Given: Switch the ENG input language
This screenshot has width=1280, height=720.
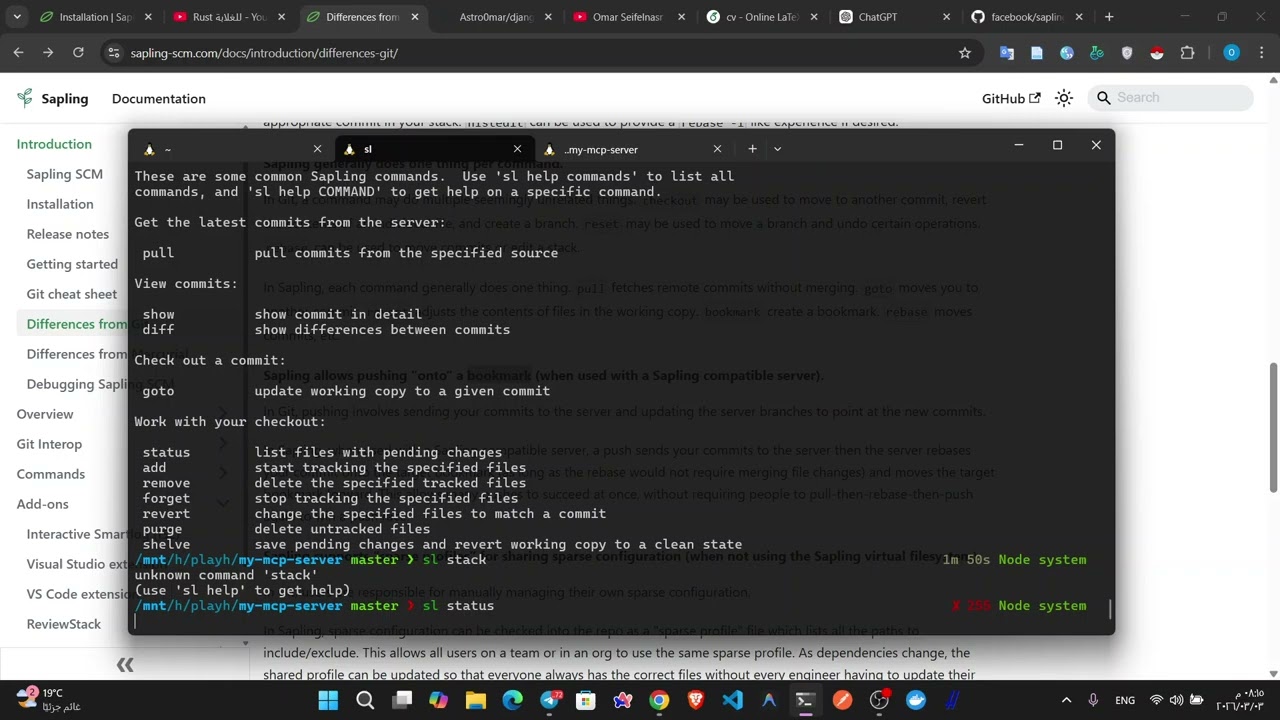Looking at the screenshot, I should coord(1125,700).
